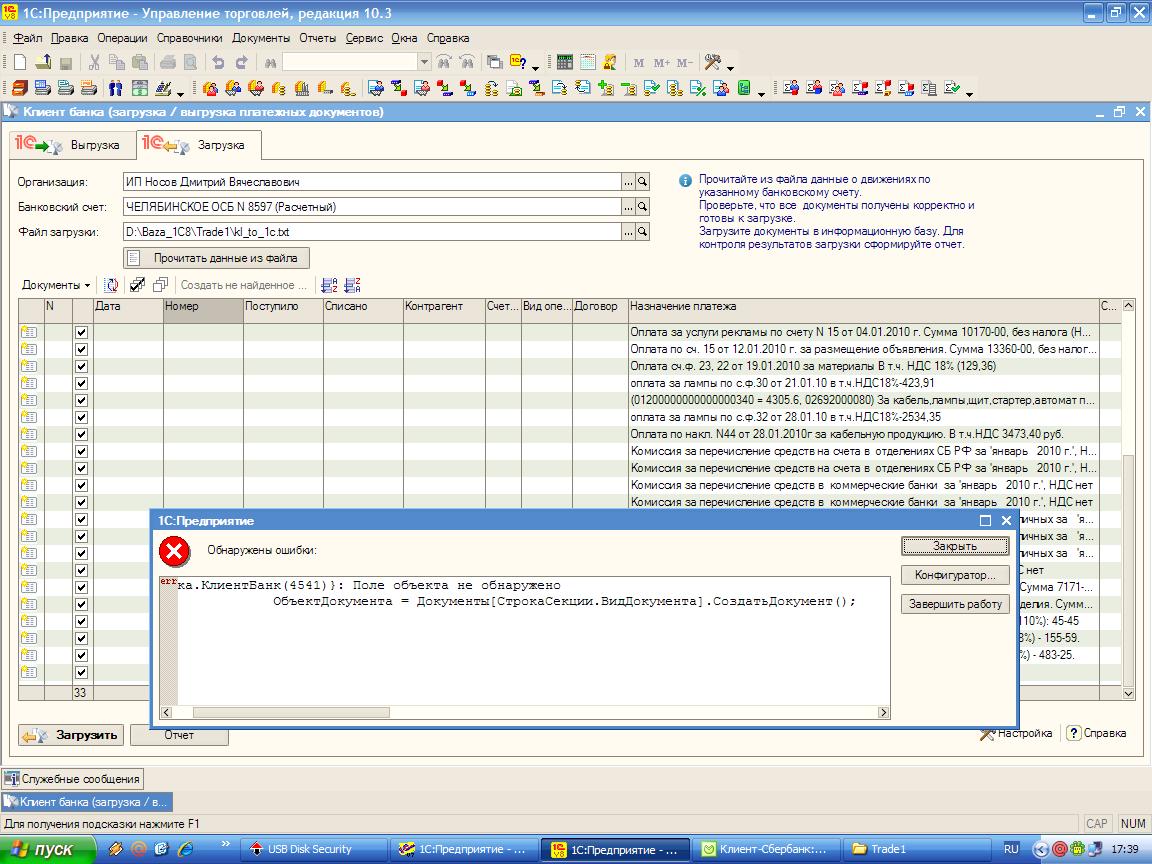This screenshot has height=864, width=1152.
Task: Open file using the folder icon
Action: [43, 62]
